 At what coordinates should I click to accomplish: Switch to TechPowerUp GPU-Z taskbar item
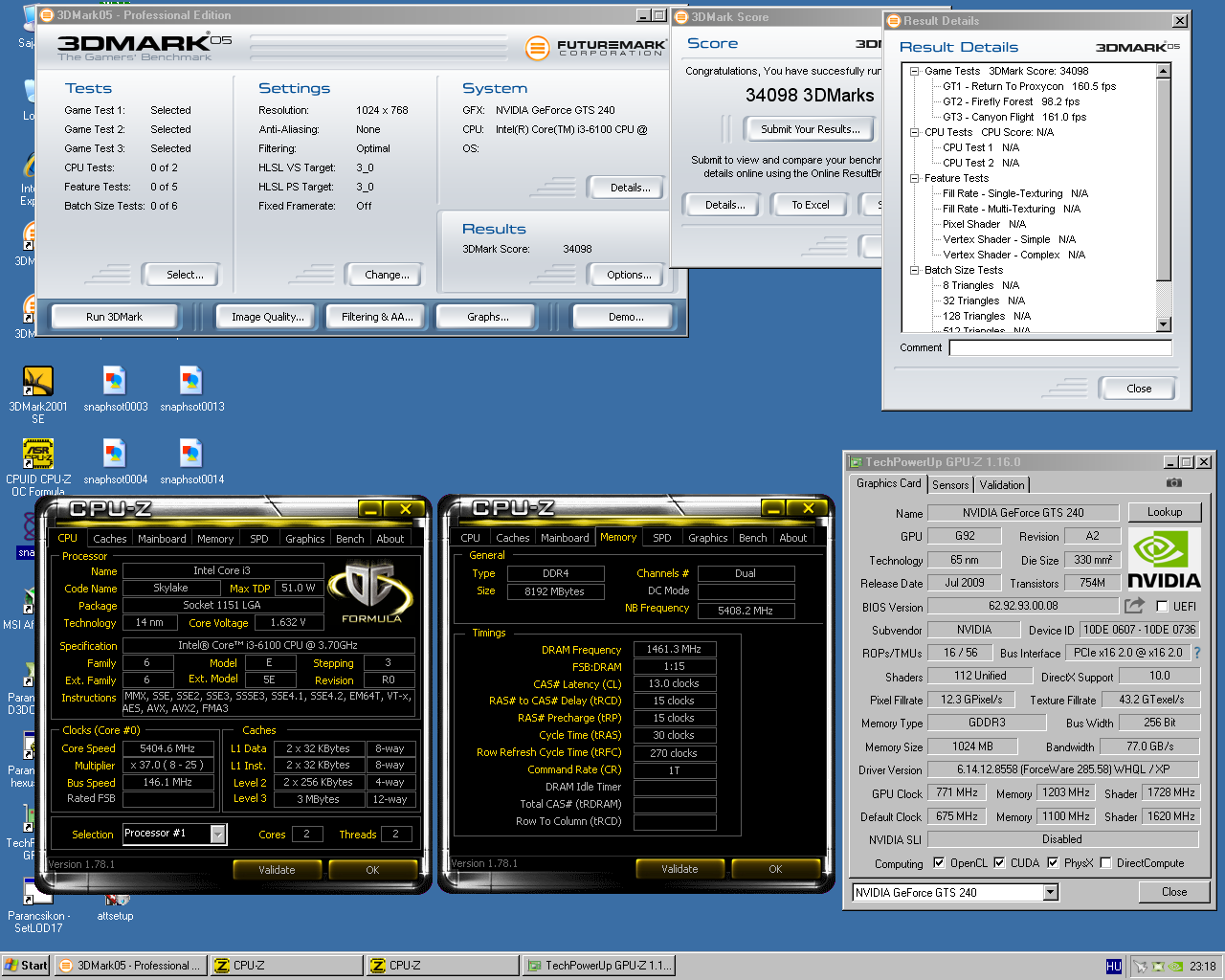click(598, 966)
